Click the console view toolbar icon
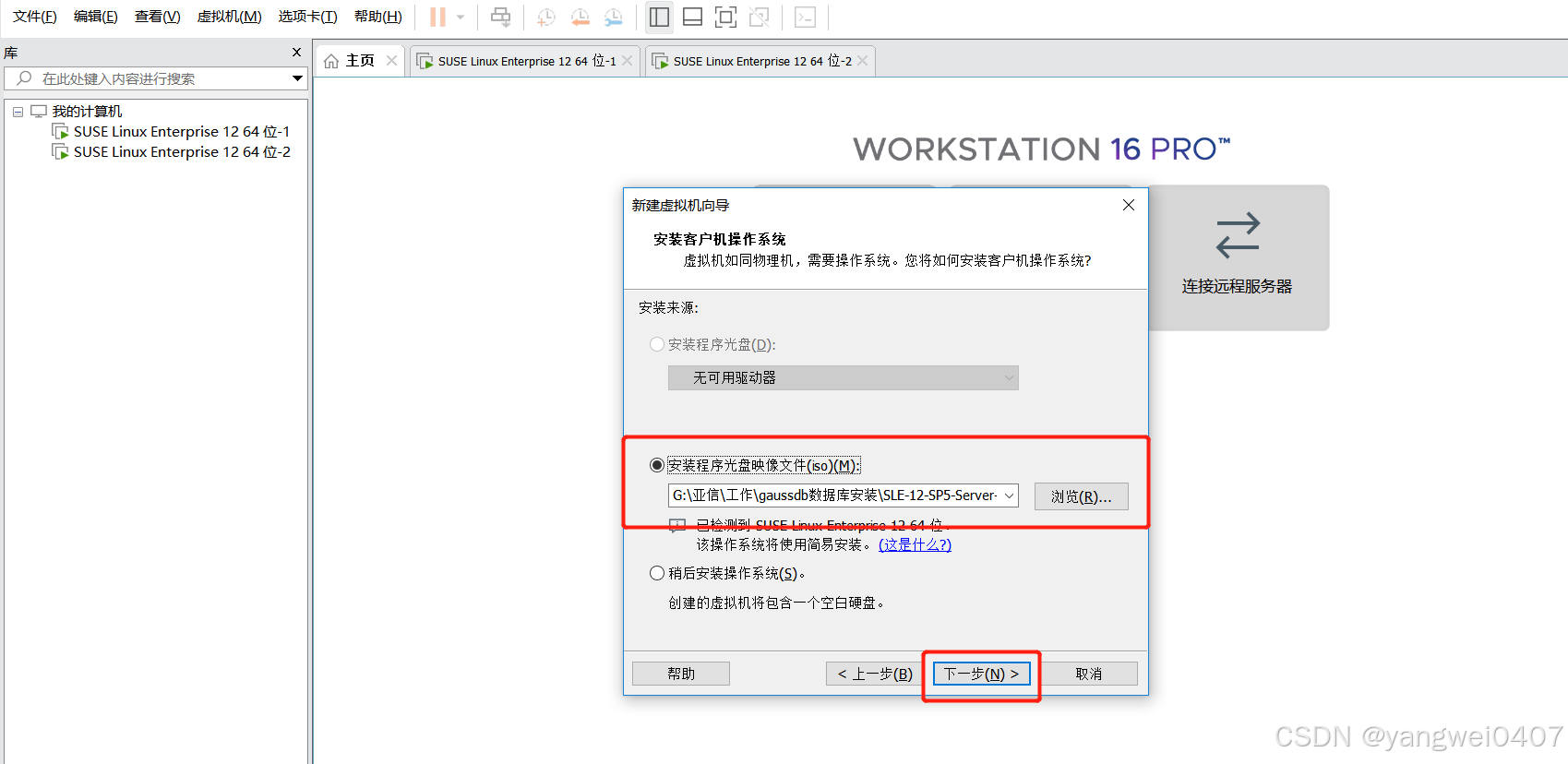 (x=805, y=17)
